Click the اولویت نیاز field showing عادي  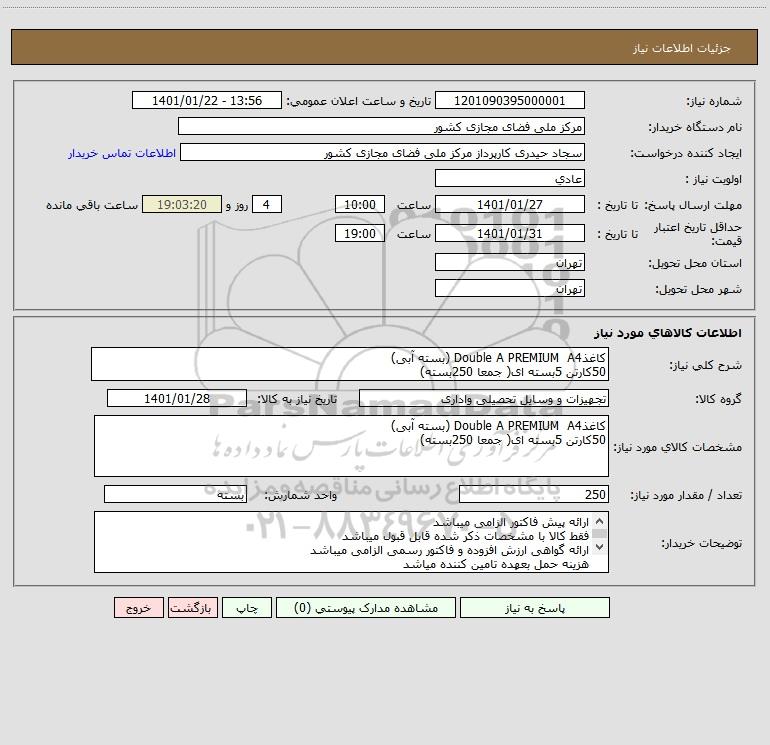click(510, 178)
